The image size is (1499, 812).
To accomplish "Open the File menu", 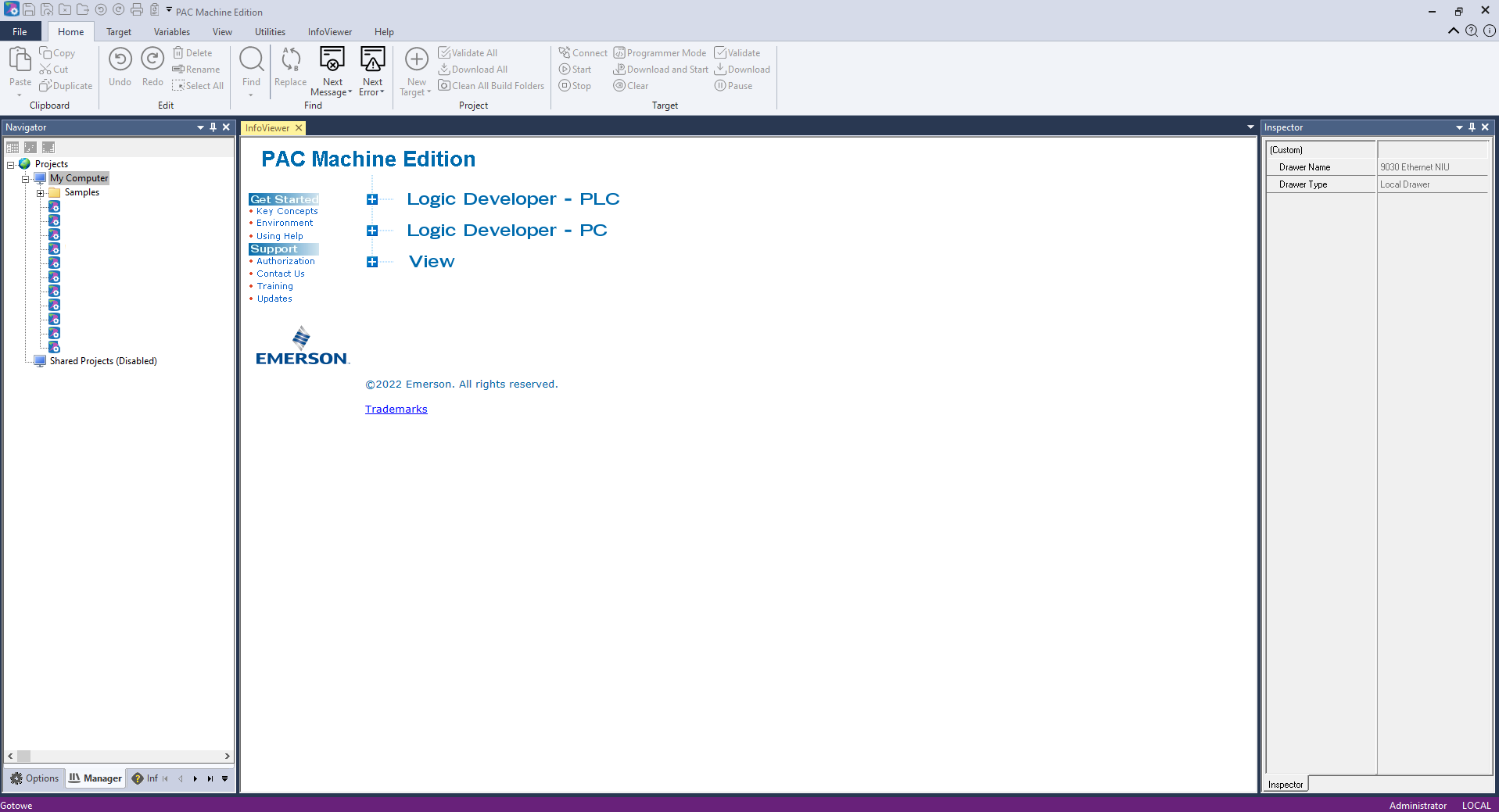I will coord(20,32).
